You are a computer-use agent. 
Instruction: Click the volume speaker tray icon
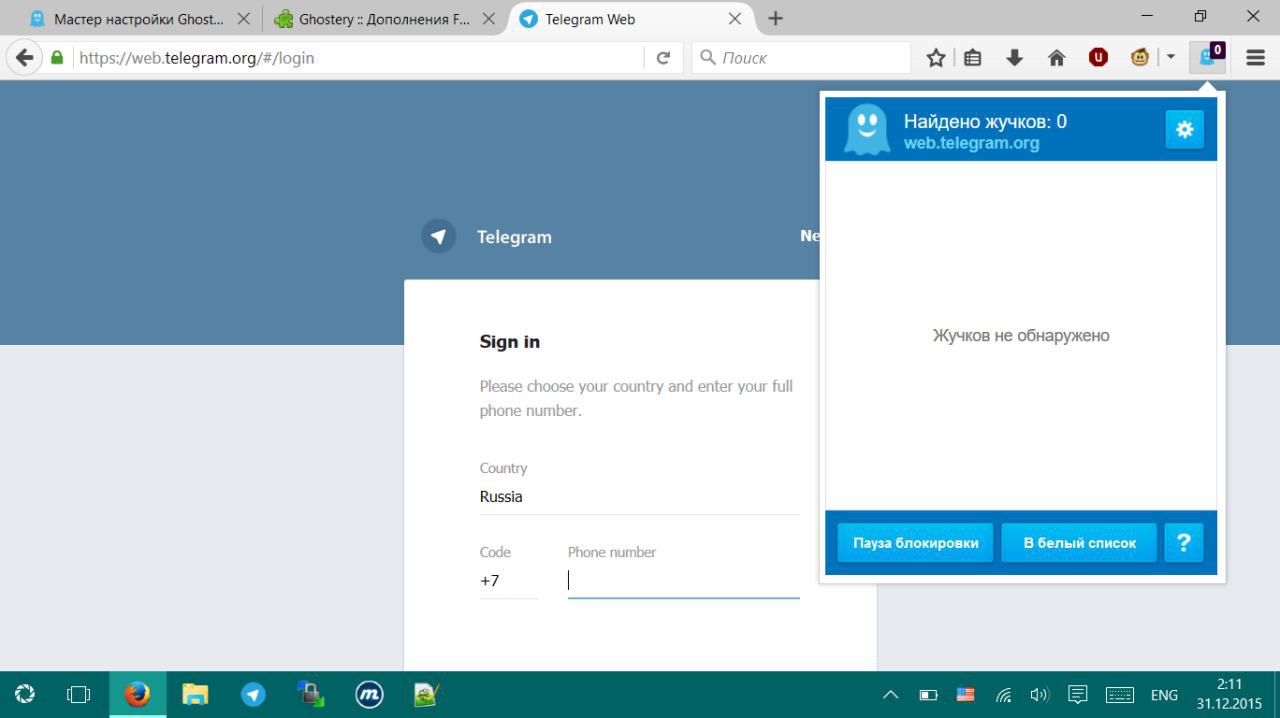point(1040,695)
